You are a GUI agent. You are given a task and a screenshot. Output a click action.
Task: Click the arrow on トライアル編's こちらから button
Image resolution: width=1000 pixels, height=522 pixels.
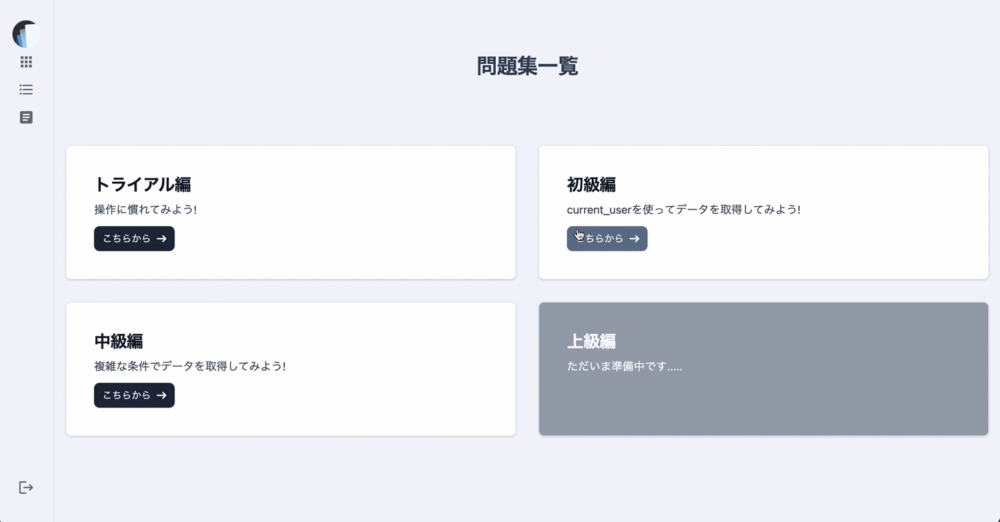point(161,239)
